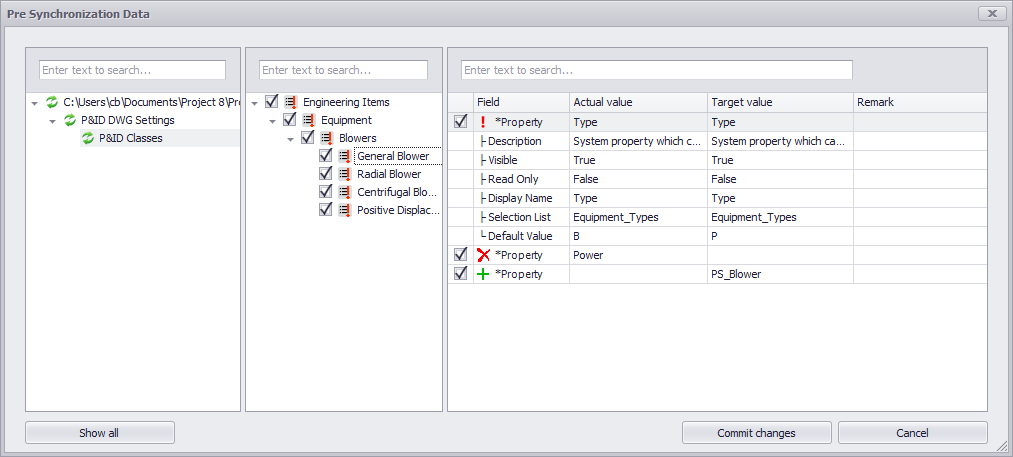Collapse the Equipment tree node

click(x=273, y=121)
